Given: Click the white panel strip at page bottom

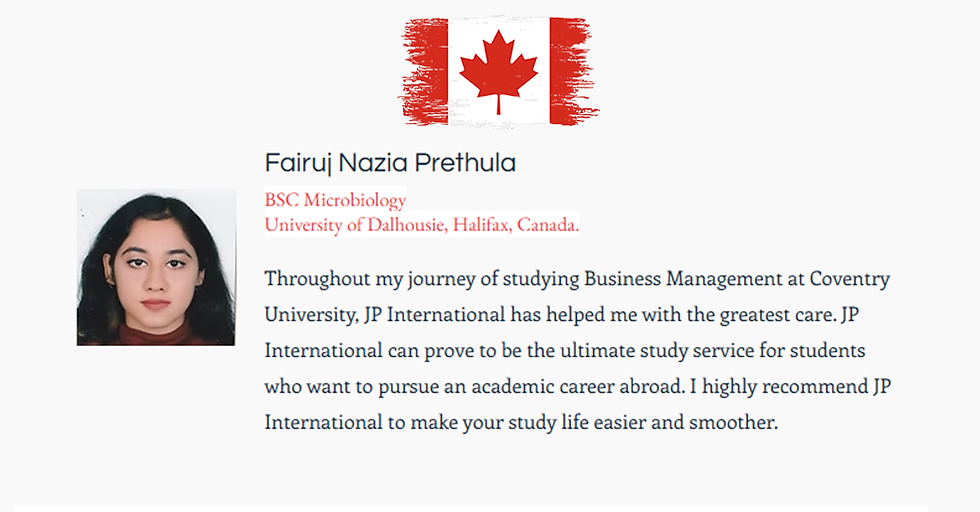Looking at the screenshot, I should 470,509.
